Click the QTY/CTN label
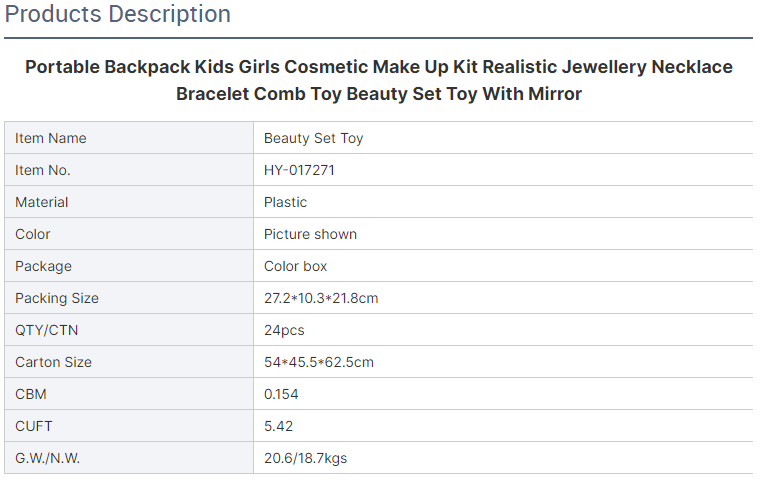The width and height of the screenshot is (766, 496). [x=46, y=330]
